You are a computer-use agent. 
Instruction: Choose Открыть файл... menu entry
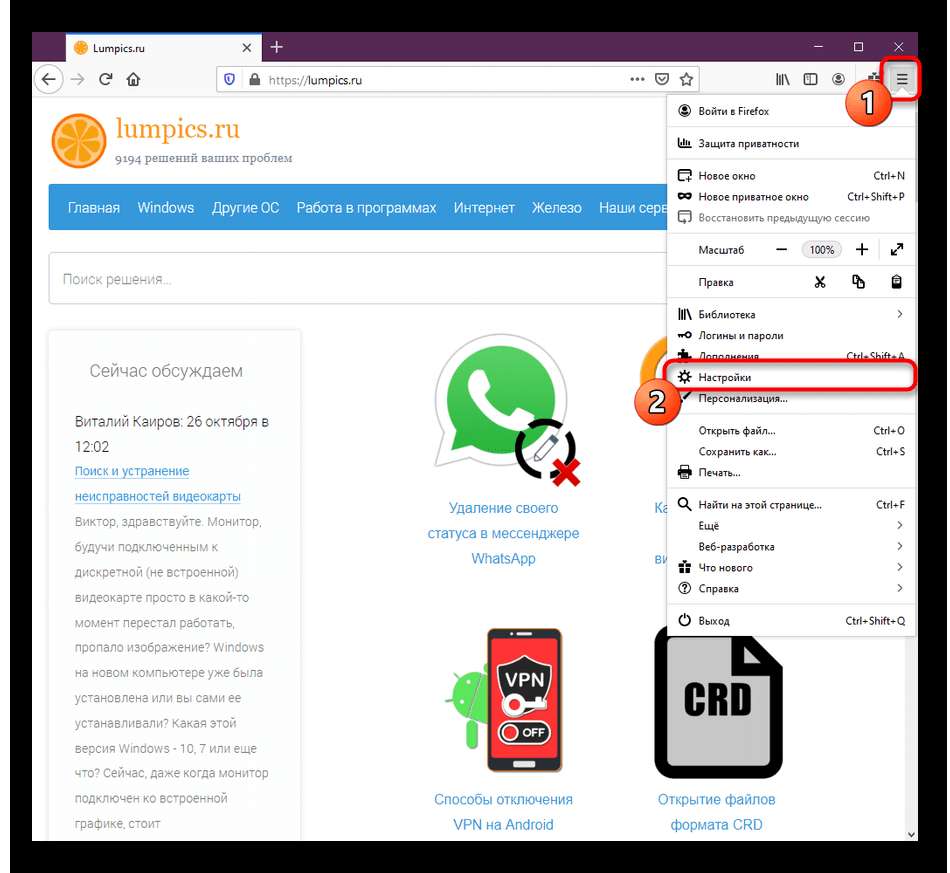791,431
